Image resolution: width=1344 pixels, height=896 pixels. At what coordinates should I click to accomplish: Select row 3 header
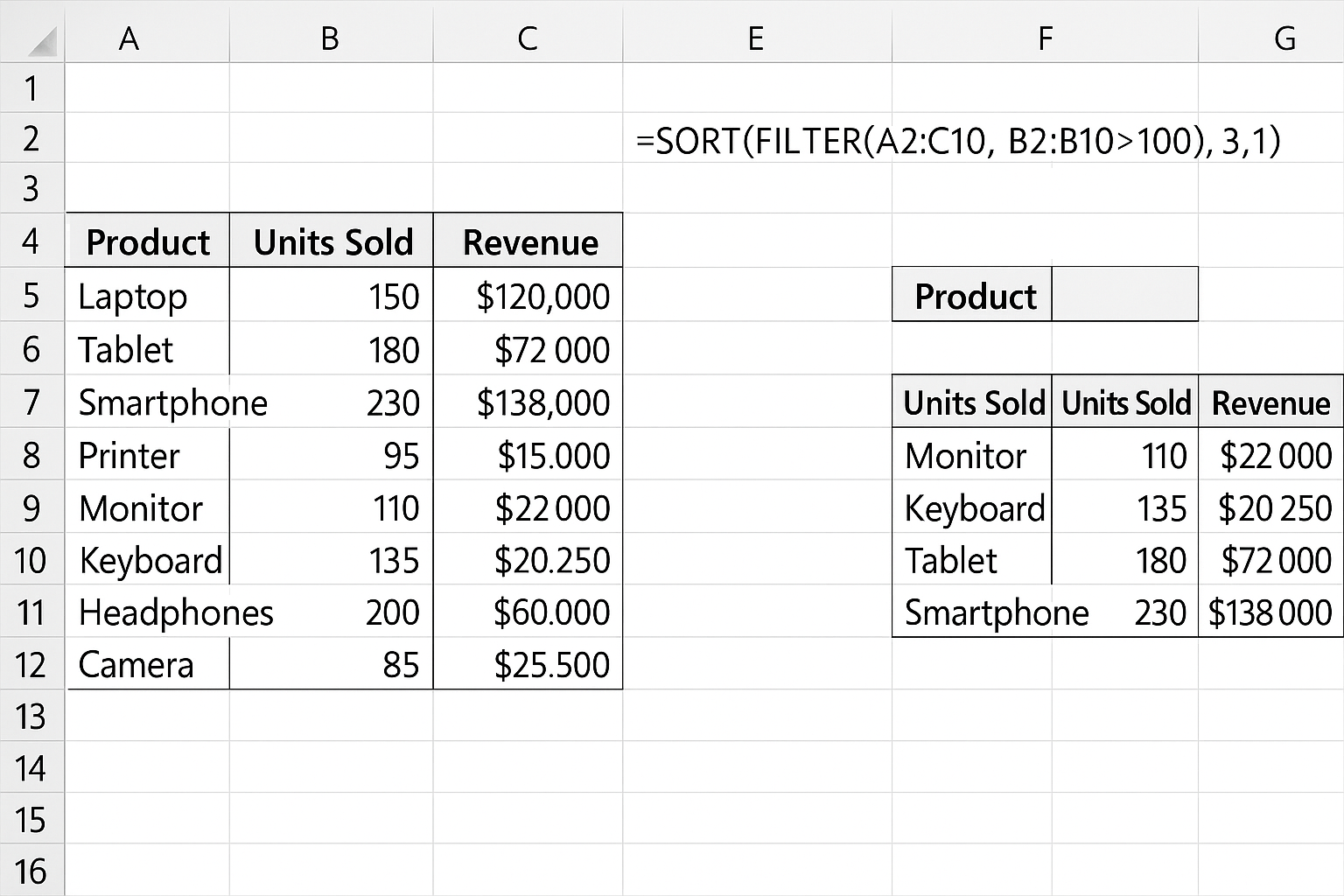tap(32, 188)
